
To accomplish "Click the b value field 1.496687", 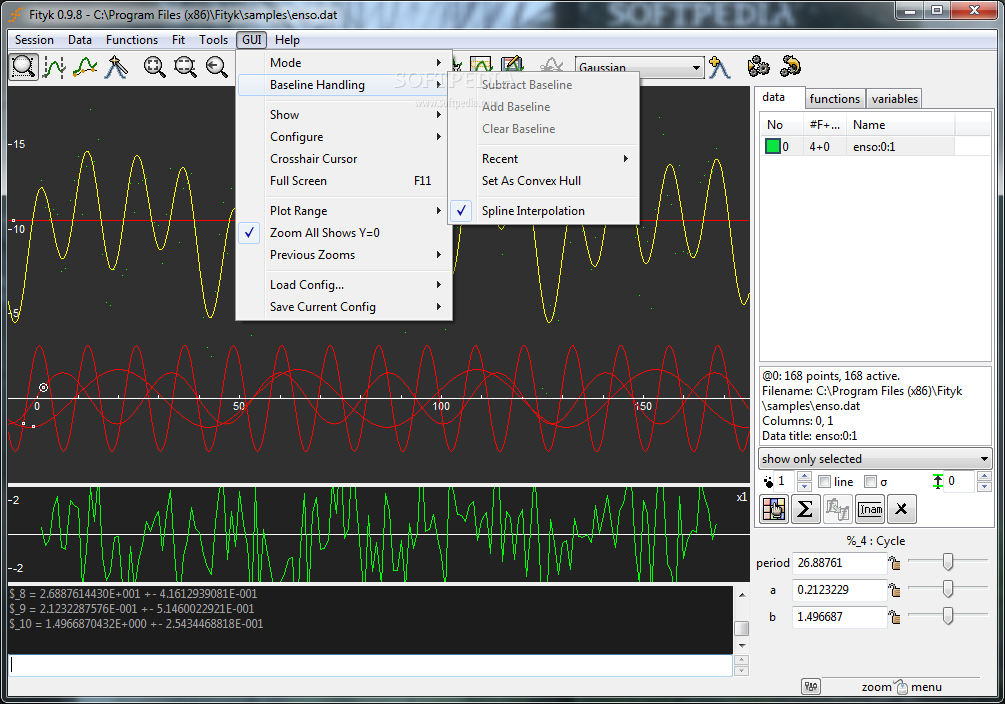I will pyautogui.click(x=840, y=617).
